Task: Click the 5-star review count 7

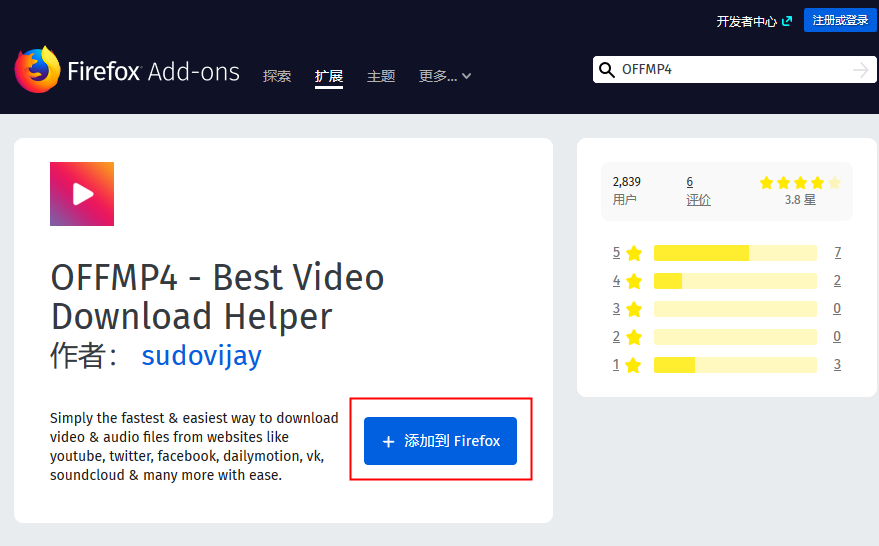Action: (838, 253)
